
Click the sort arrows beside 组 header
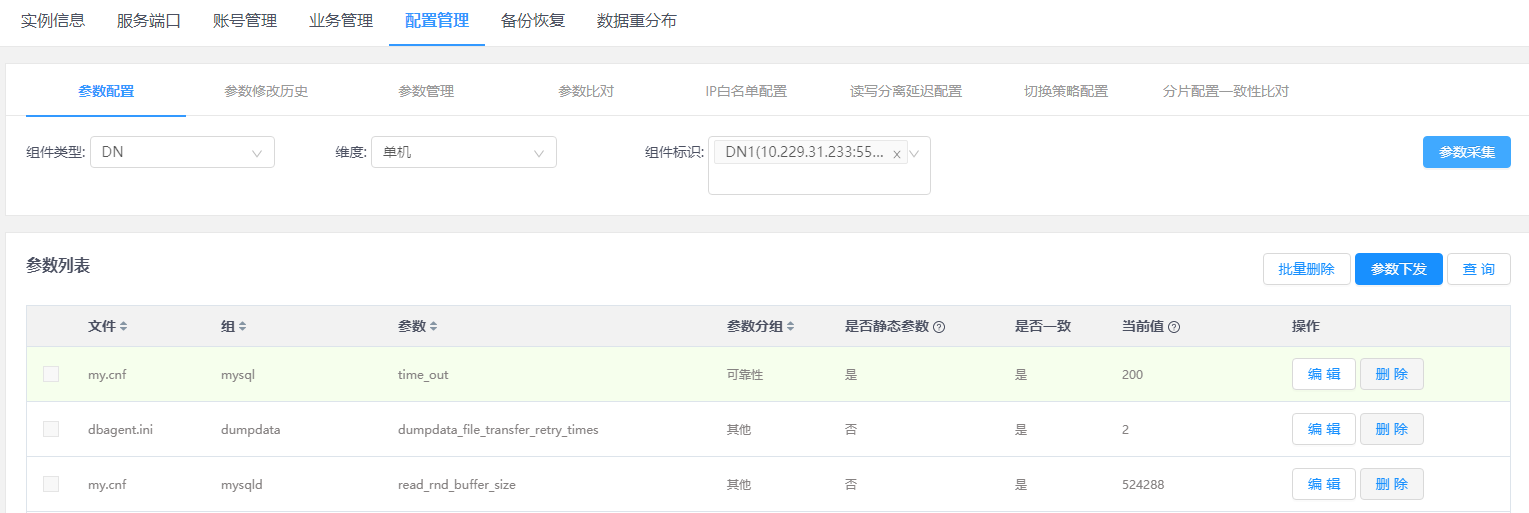point(242,327)
